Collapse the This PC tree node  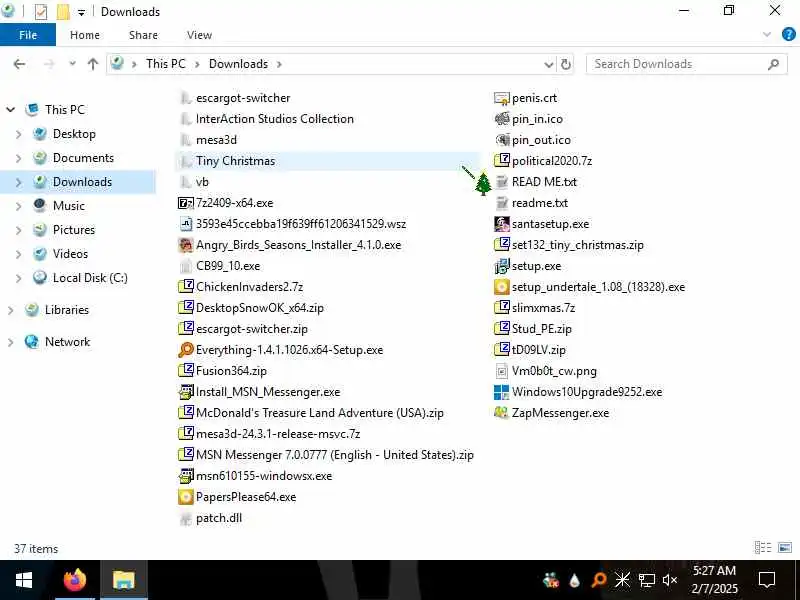[x=11, y=110]
